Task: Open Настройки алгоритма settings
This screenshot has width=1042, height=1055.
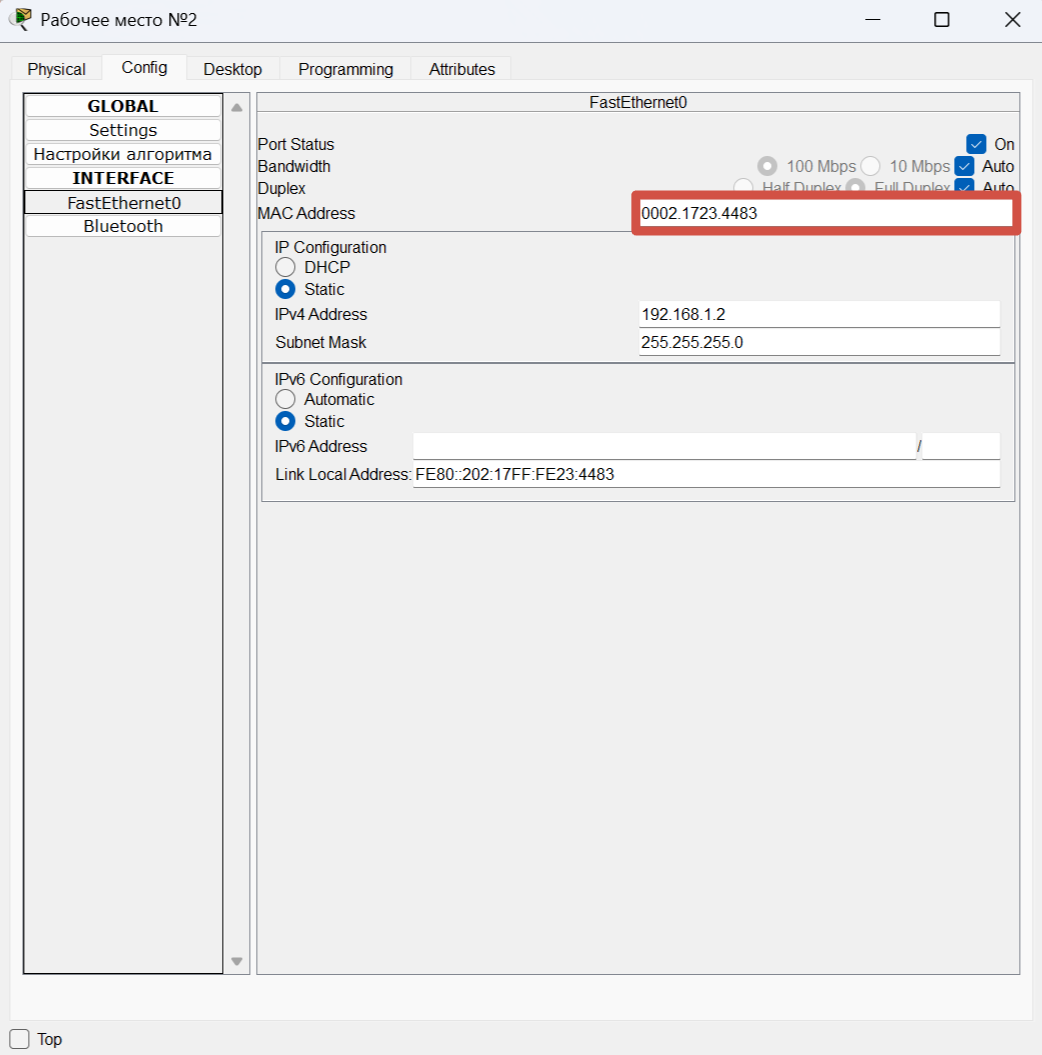Action: [123, 154]
